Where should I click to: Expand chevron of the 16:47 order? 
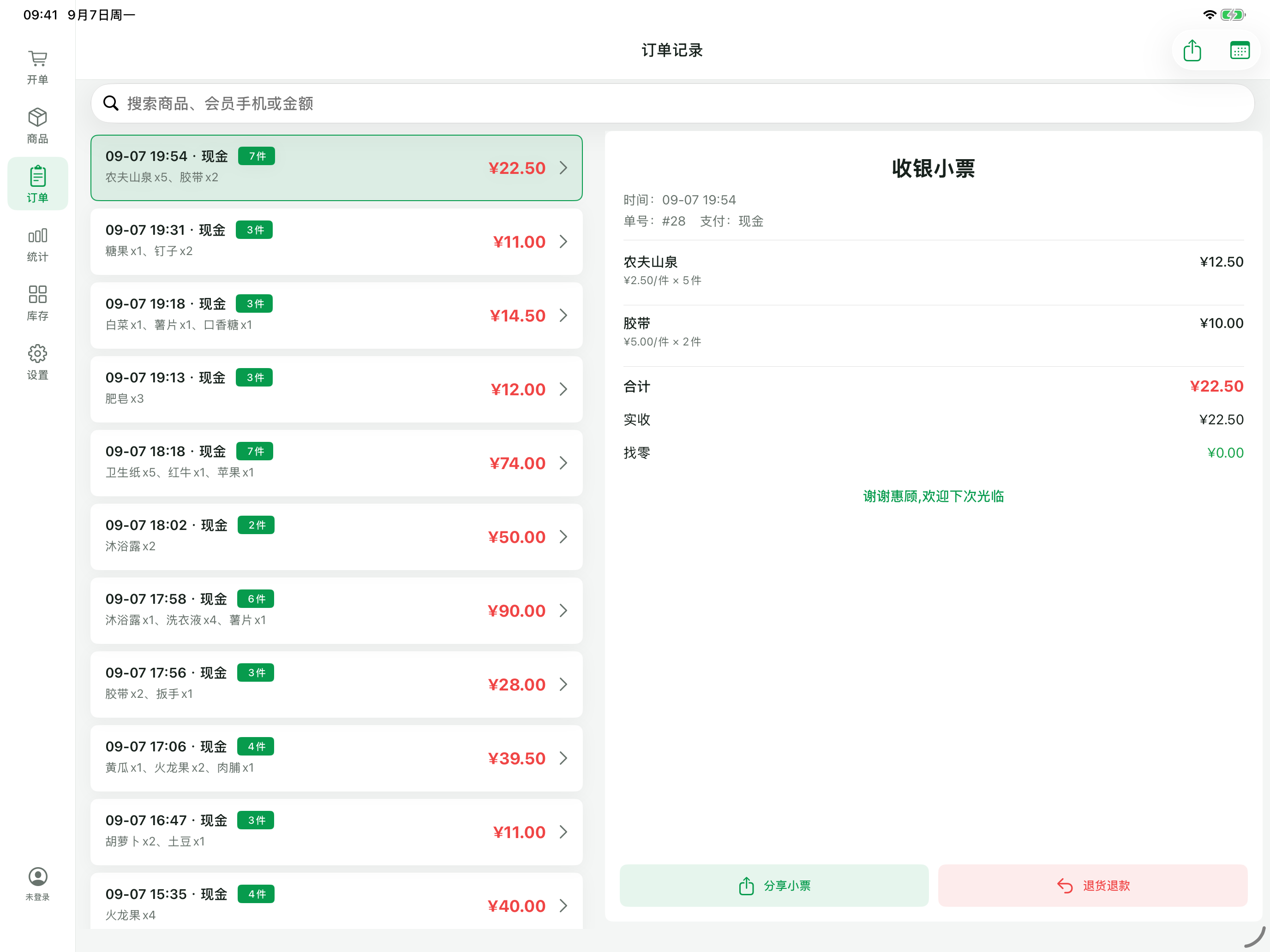[x=563, y=832]
